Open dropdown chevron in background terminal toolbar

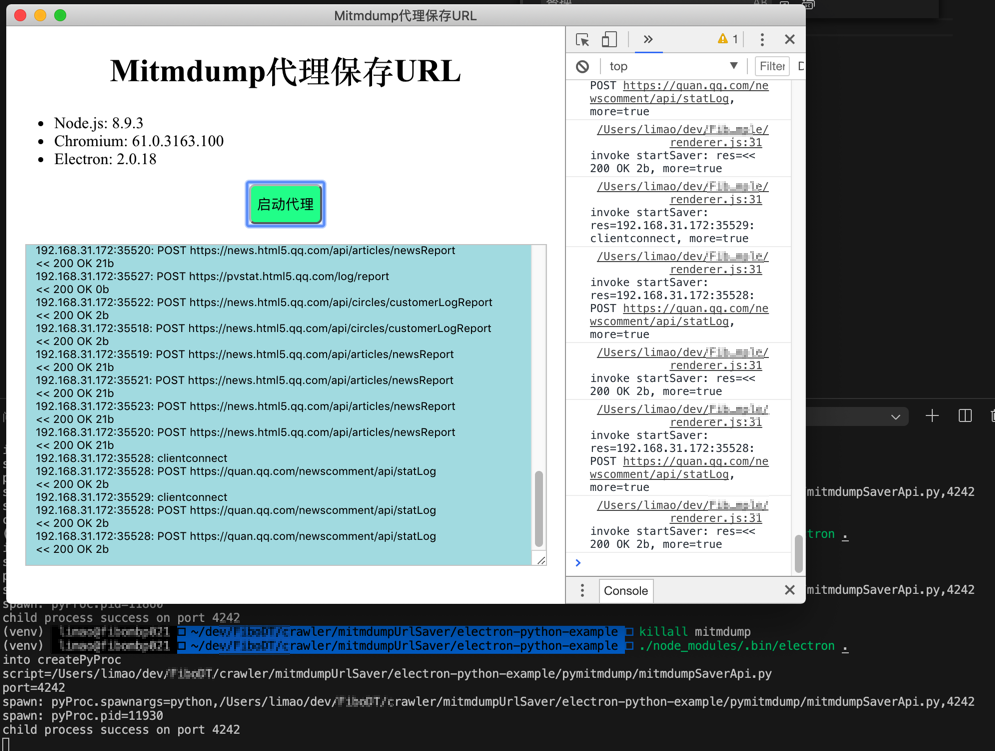[895, 417]
